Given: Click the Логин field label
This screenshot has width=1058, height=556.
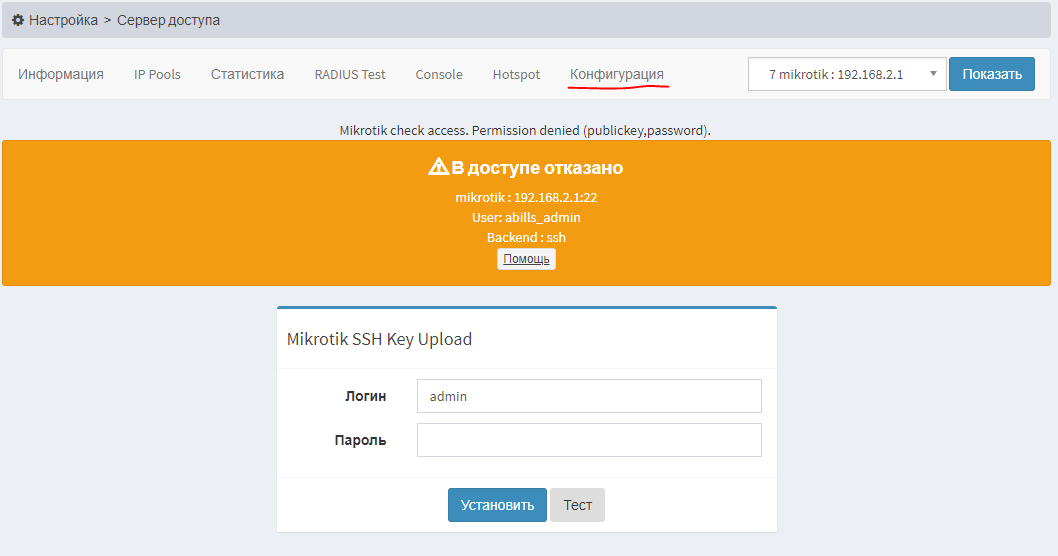Looking at the screenshot, I should [x=366, y=396].
